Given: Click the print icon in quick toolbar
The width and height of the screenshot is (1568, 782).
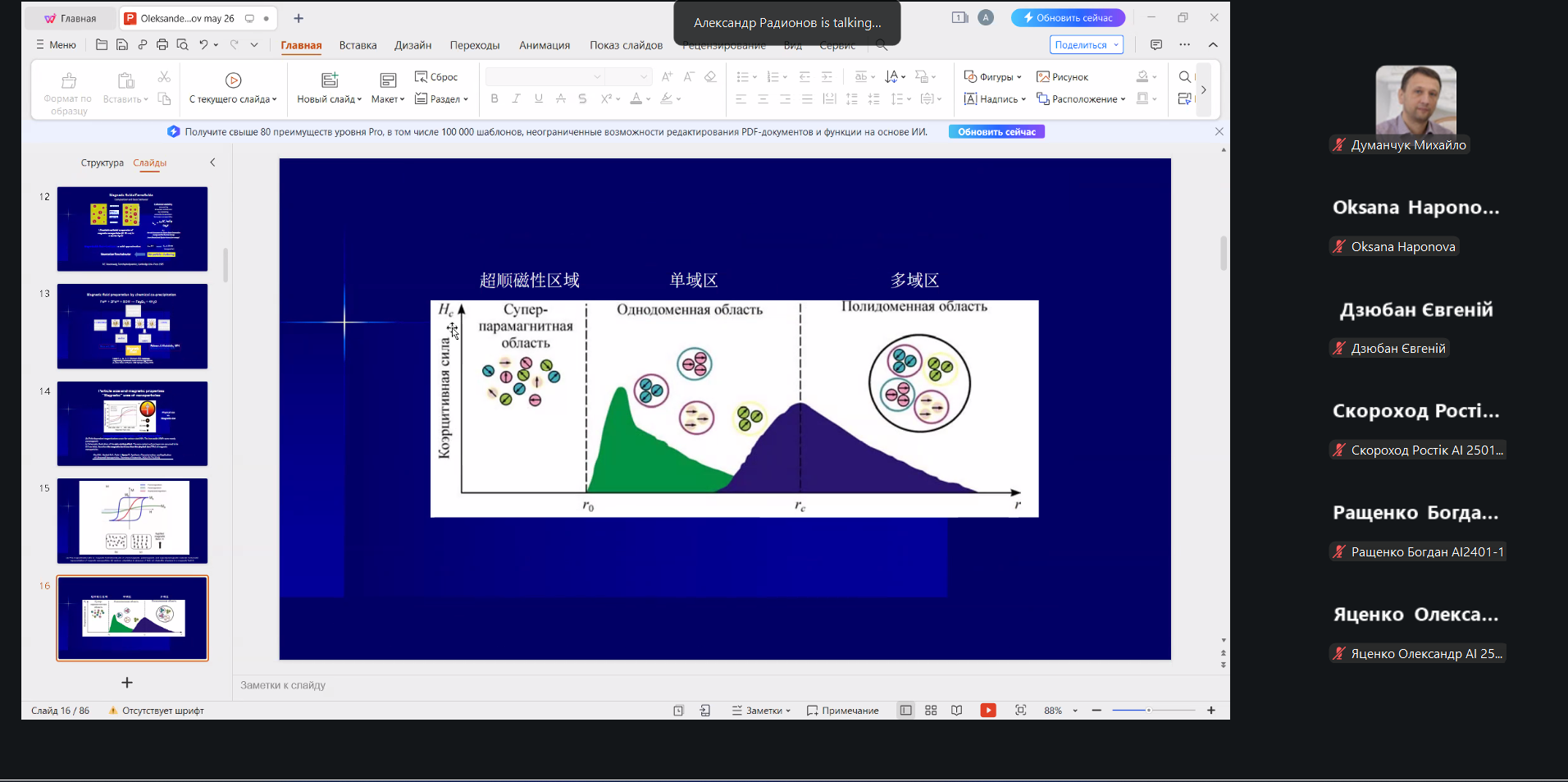Looking at the screenshot, I should click(x=162, y=45).
